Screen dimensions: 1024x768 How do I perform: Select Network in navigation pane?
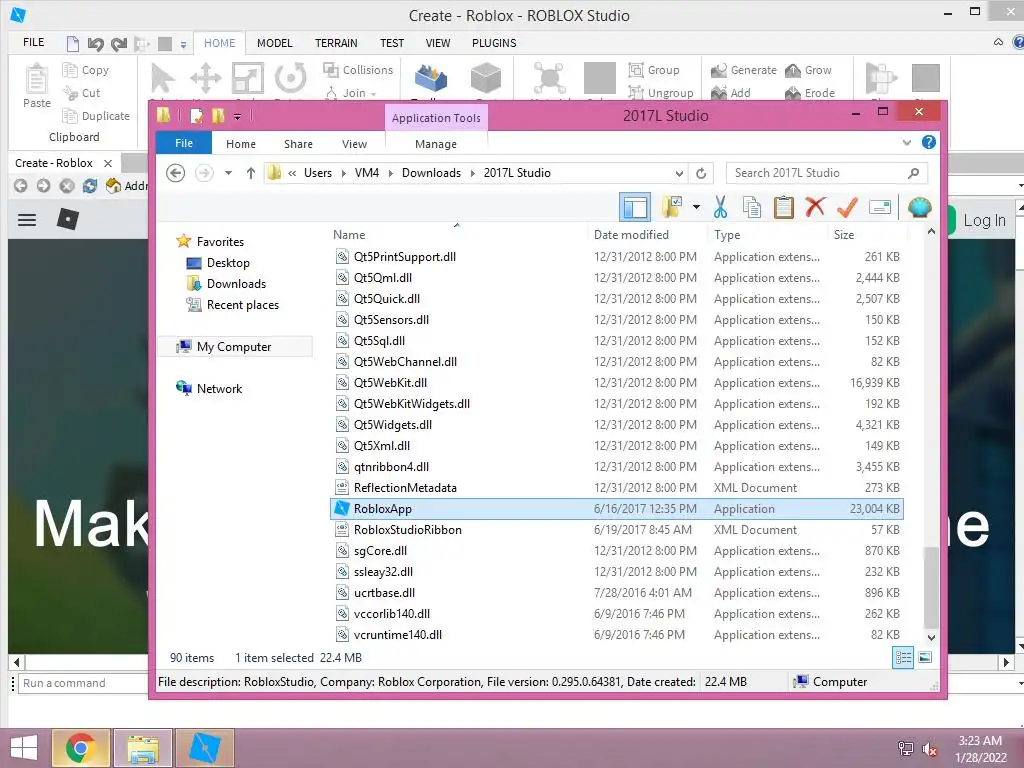coord(219,389)
